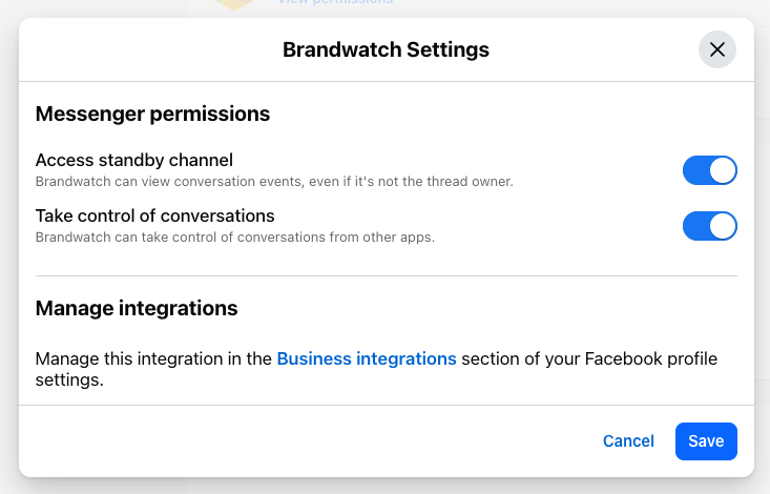Click the Take control of conversations label
Viewport: 770px width, 494px height.
point(155,216)
